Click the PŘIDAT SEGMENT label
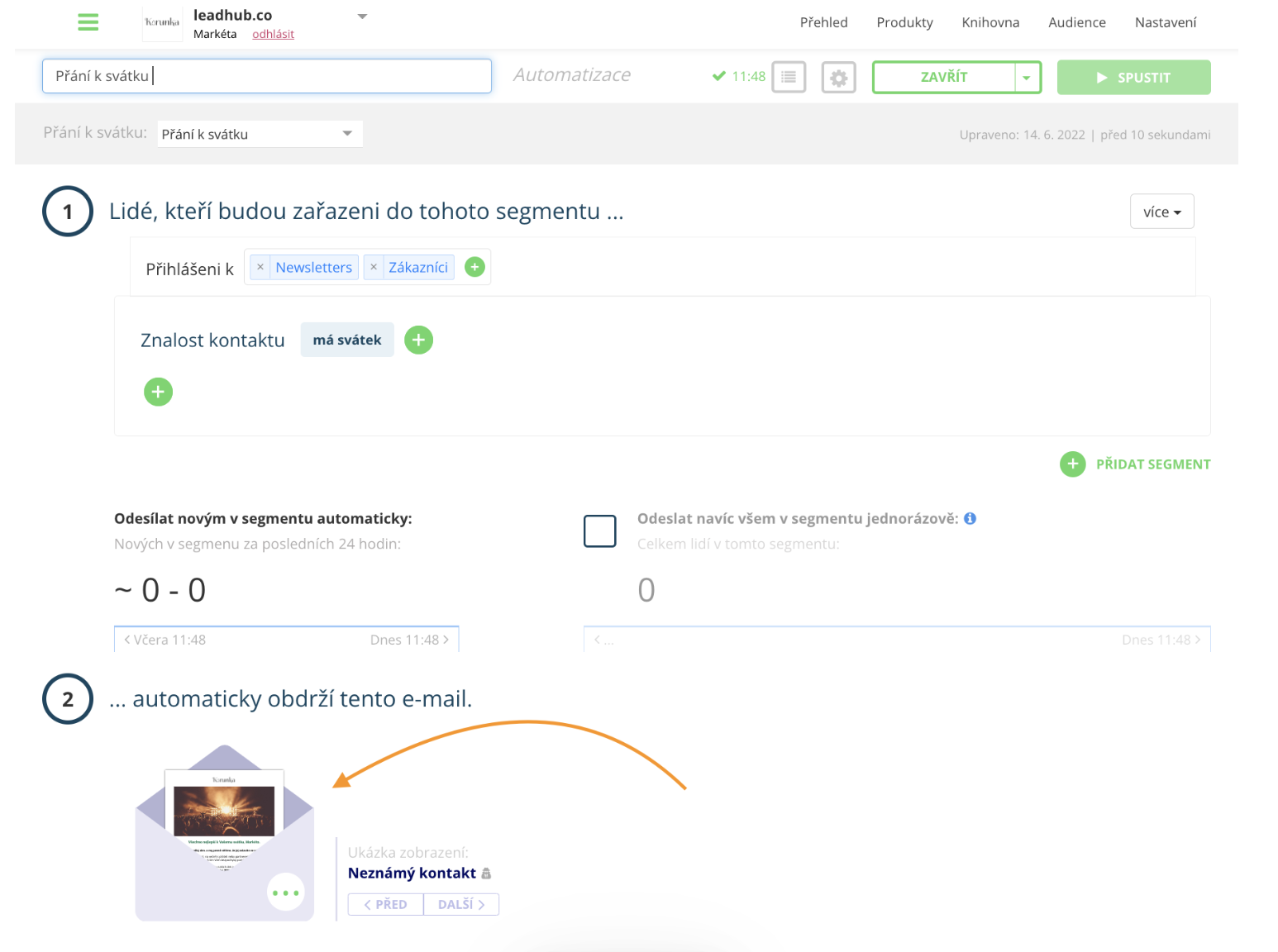Viewport: 1278px width, 952px height. pos(1153,464)
